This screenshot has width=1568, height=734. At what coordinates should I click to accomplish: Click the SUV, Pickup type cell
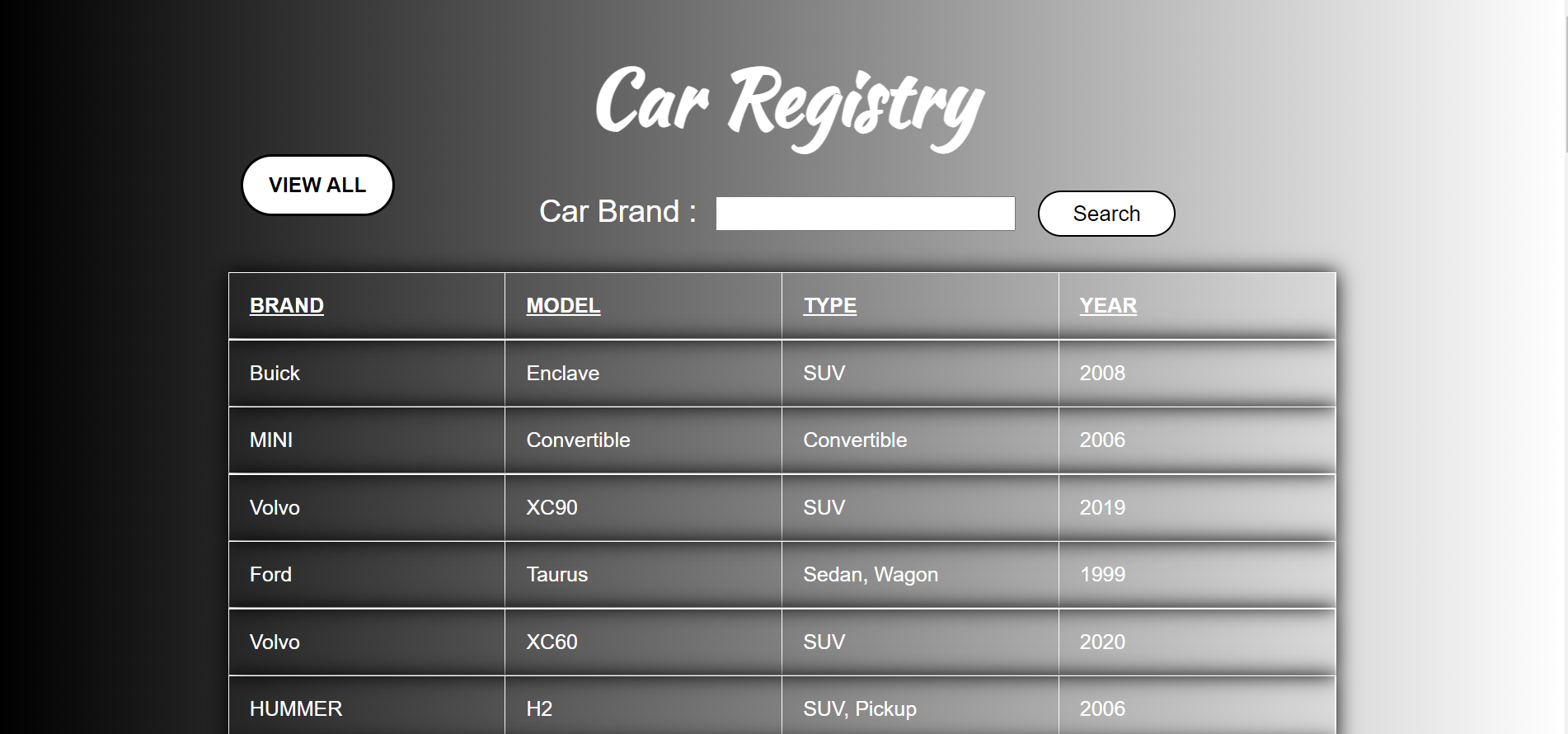920,706
